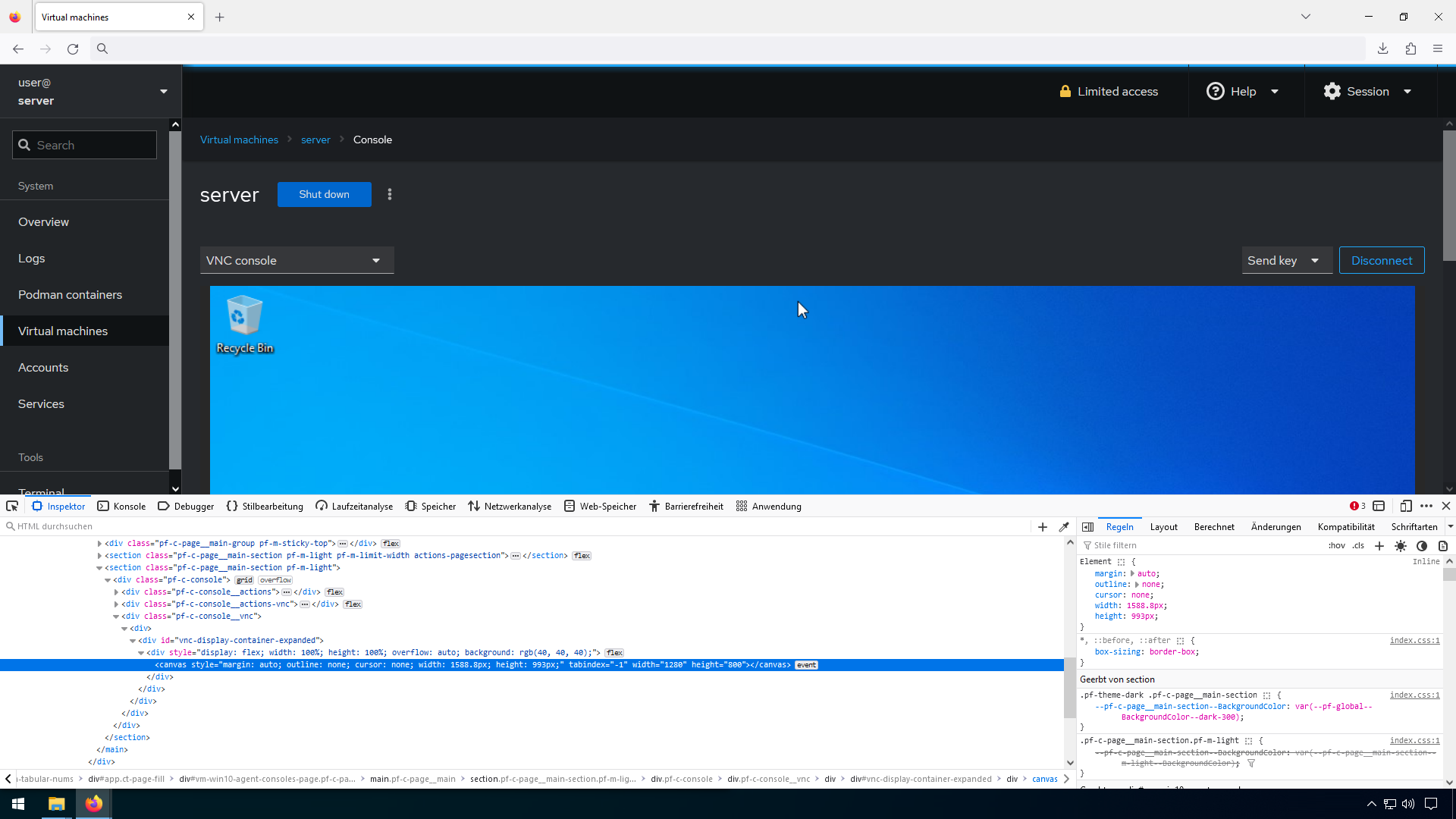This screenshot has height=819, width=1456.
Task: Open the VNC console dropdown
Action: (297, 260)
